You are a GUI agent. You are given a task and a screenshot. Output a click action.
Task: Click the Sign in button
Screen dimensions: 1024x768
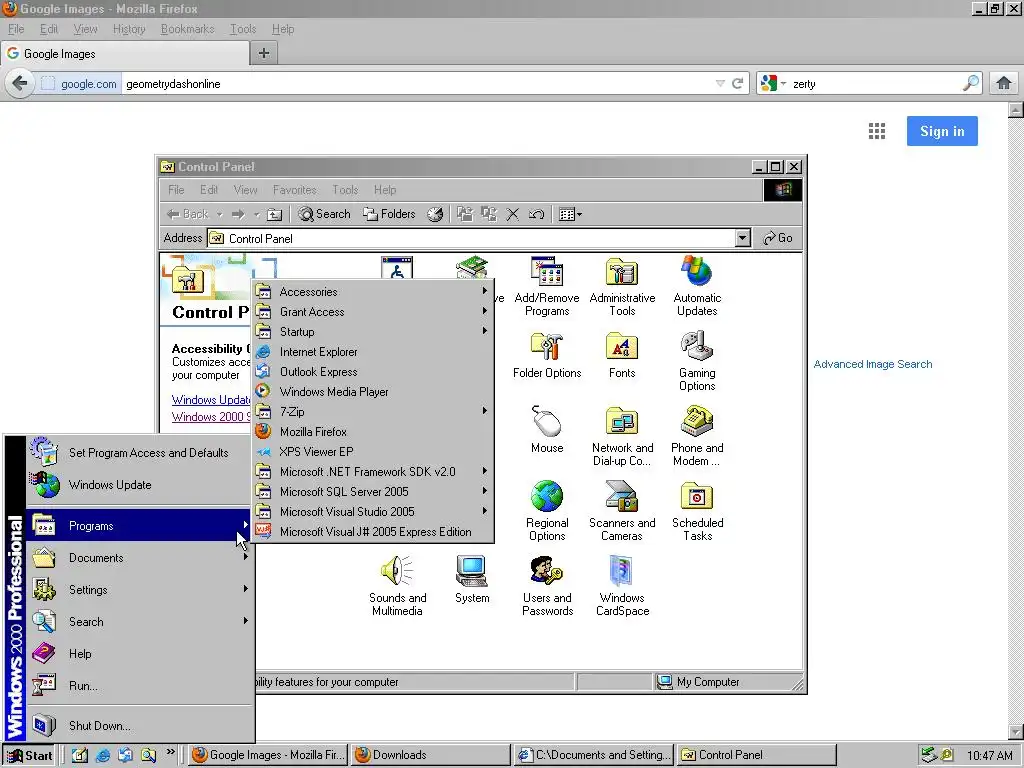(942, 131)
